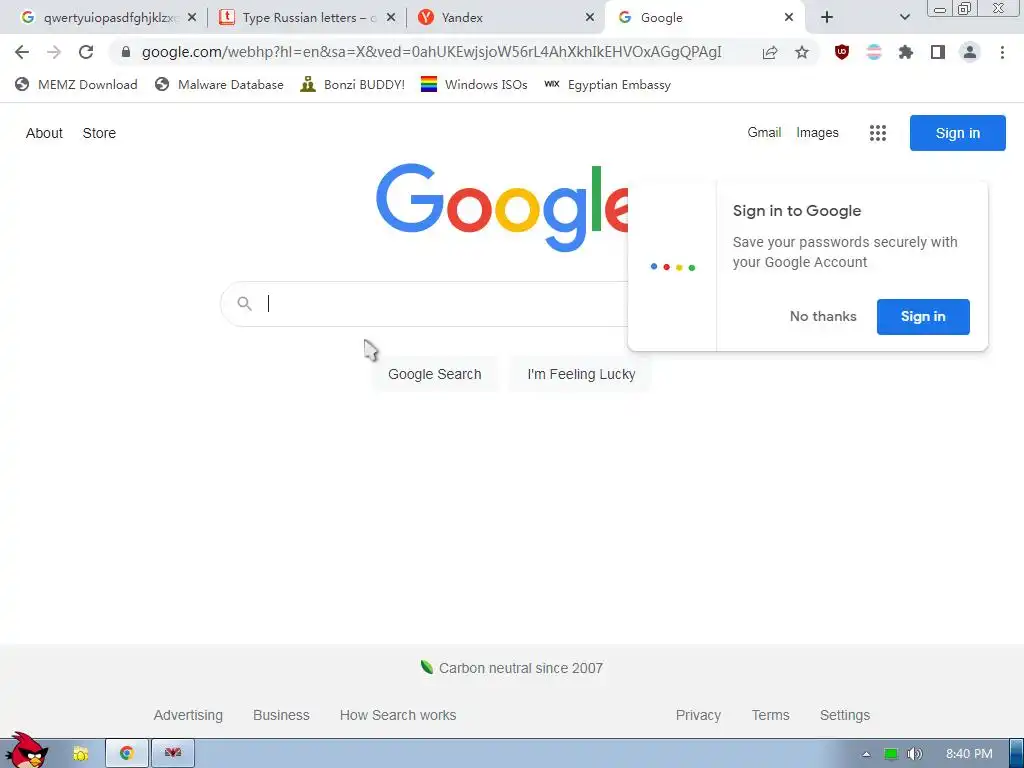
Task: Go to Gmail
Action: tap(764, 133)
